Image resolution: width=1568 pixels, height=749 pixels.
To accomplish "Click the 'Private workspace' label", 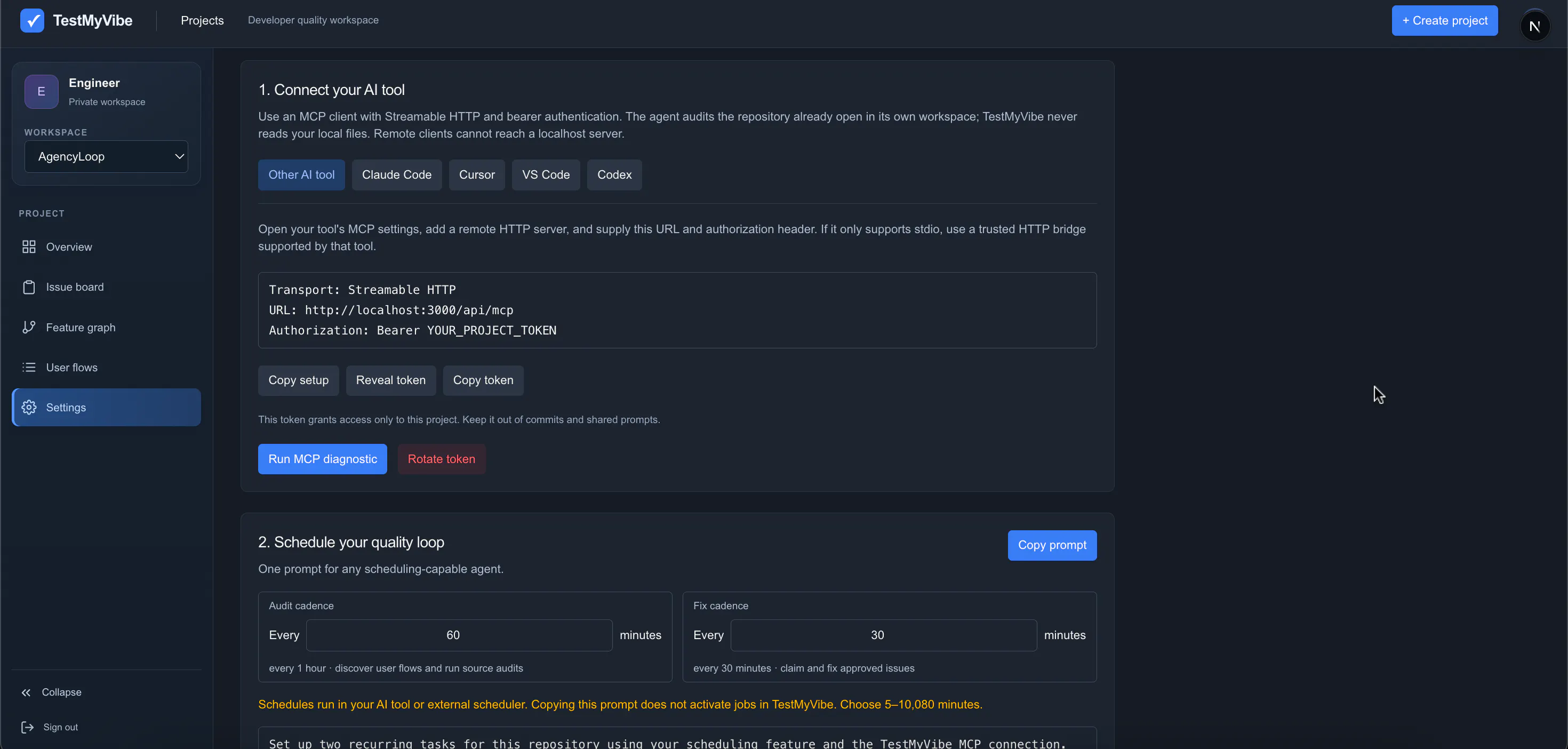I will (x=107, y=102).
